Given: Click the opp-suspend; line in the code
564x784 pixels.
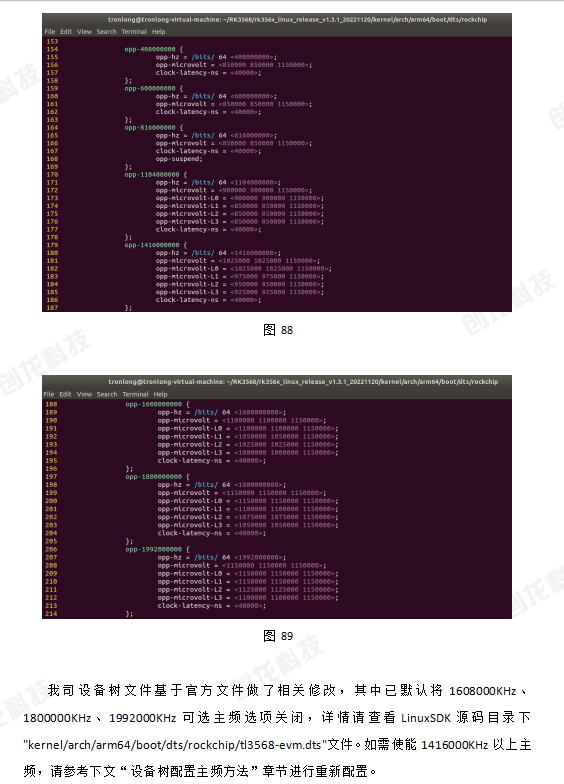Looking at the screenshot, I should pos(179,158).
